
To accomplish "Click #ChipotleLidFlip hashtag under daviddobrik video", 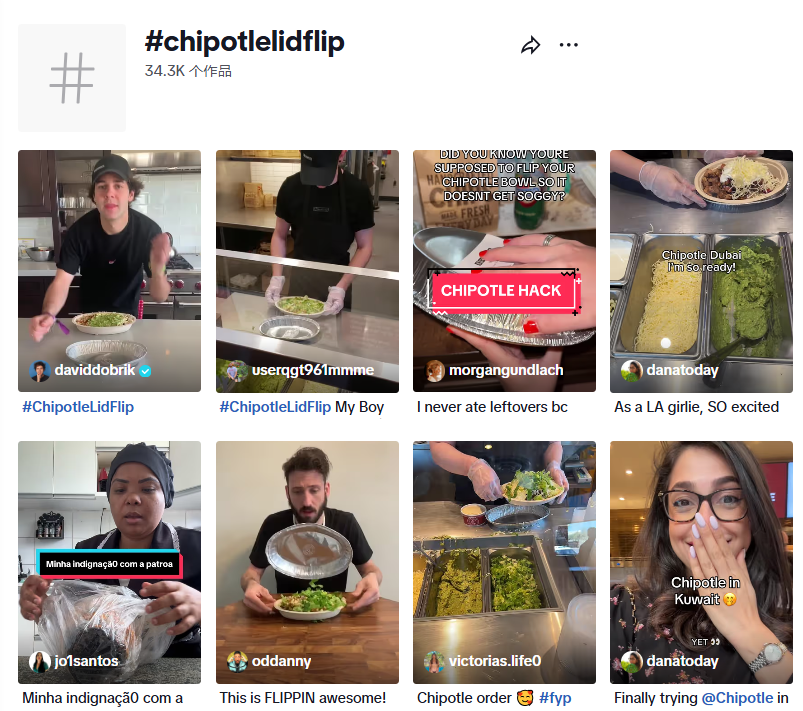I will [78, 407].
